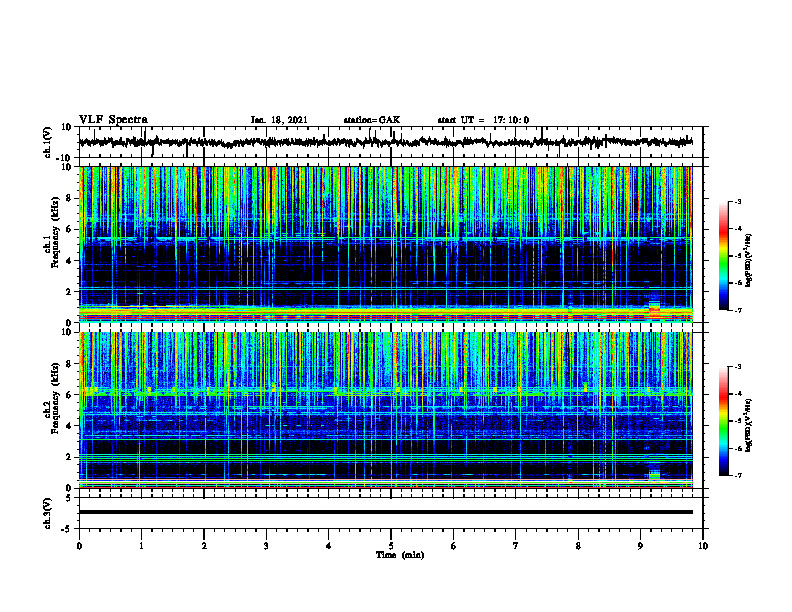The image size is (792, 612).
Task: Click the "8" kHz tick on ch.1 frequency axis
Action: [70, 198]
